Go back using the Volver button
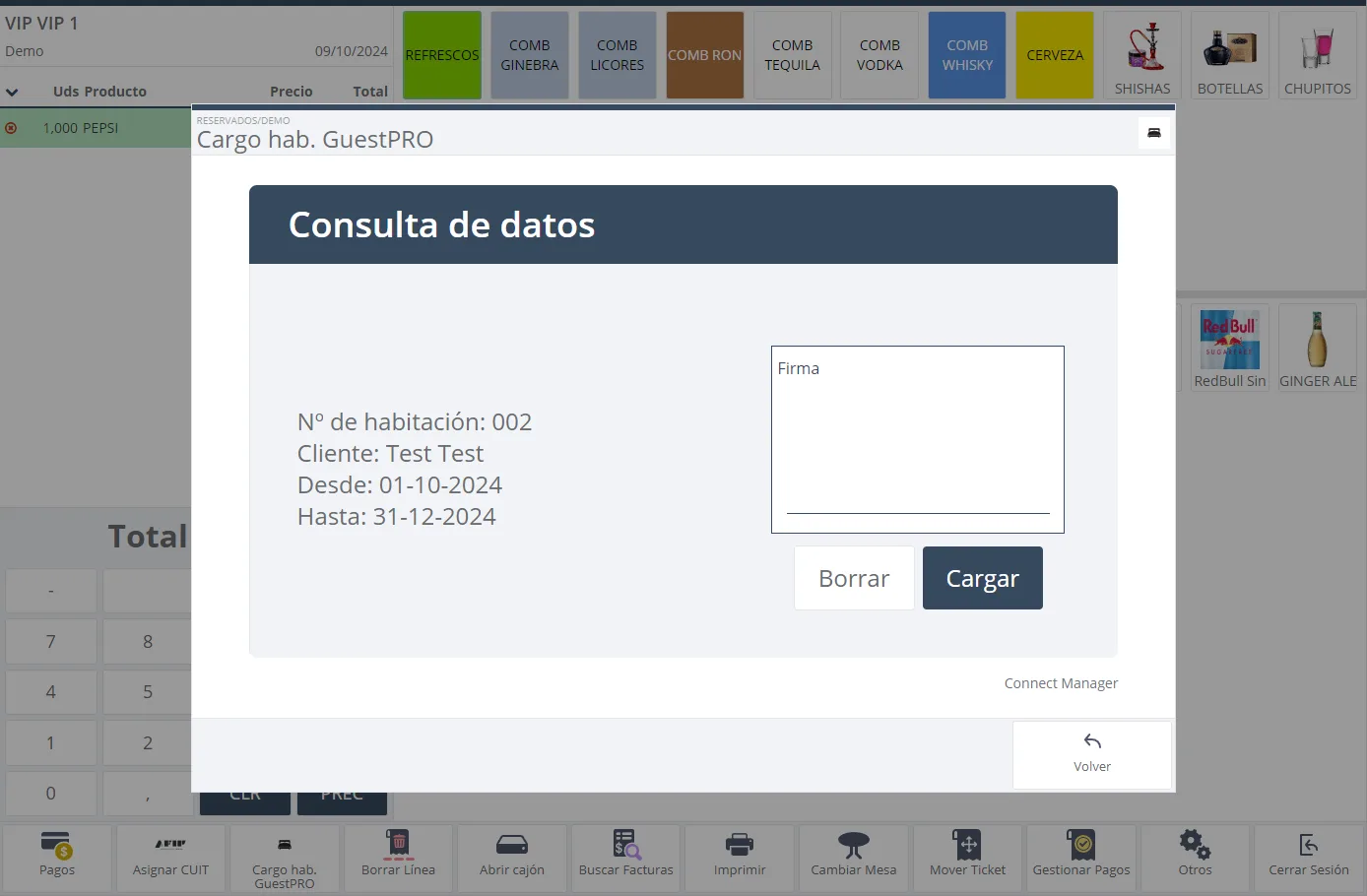The image size is (1367, 896). [1091, 754]
